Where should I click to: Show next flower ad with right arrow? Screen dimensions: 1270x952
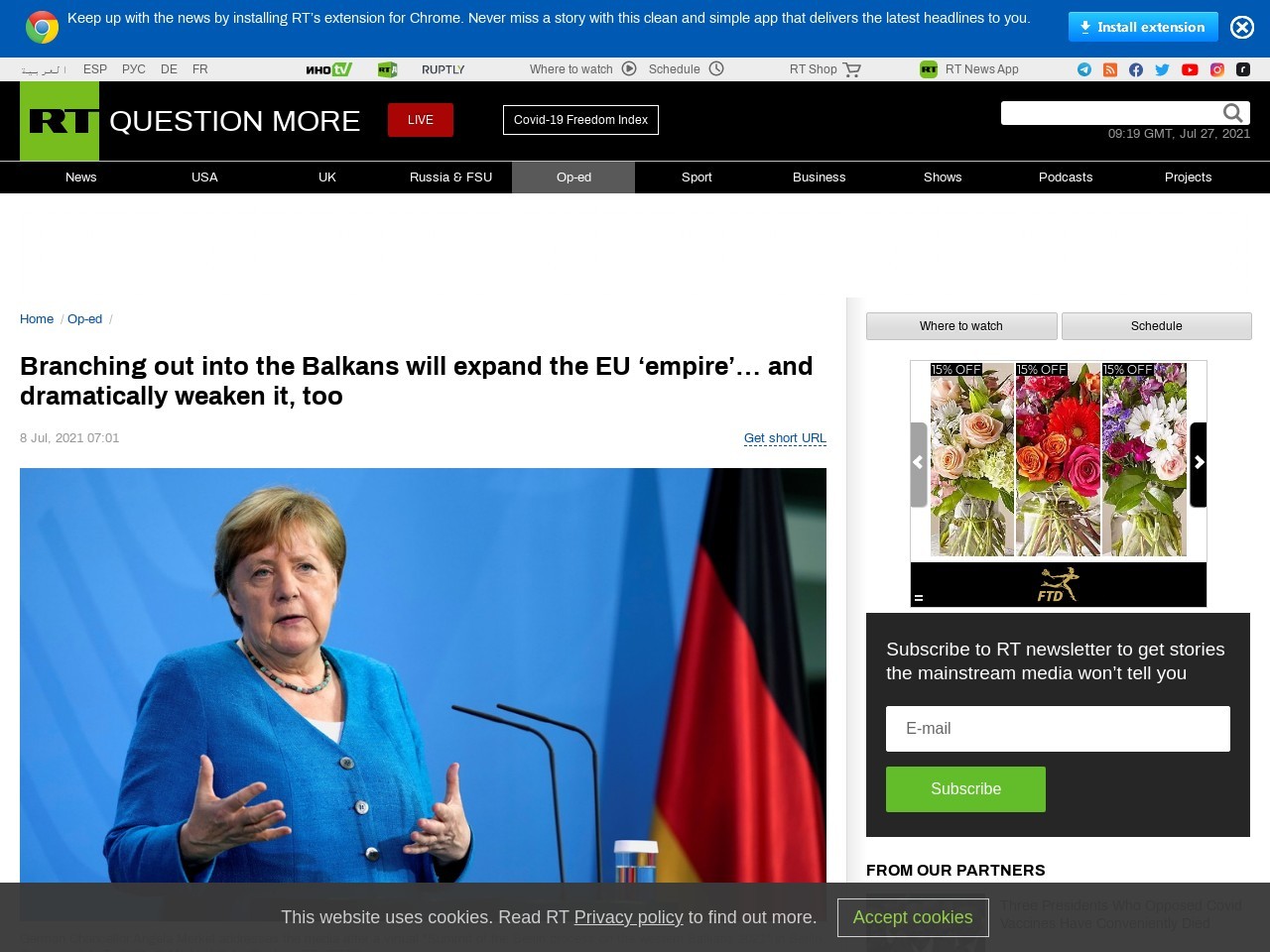point(1199,463)
